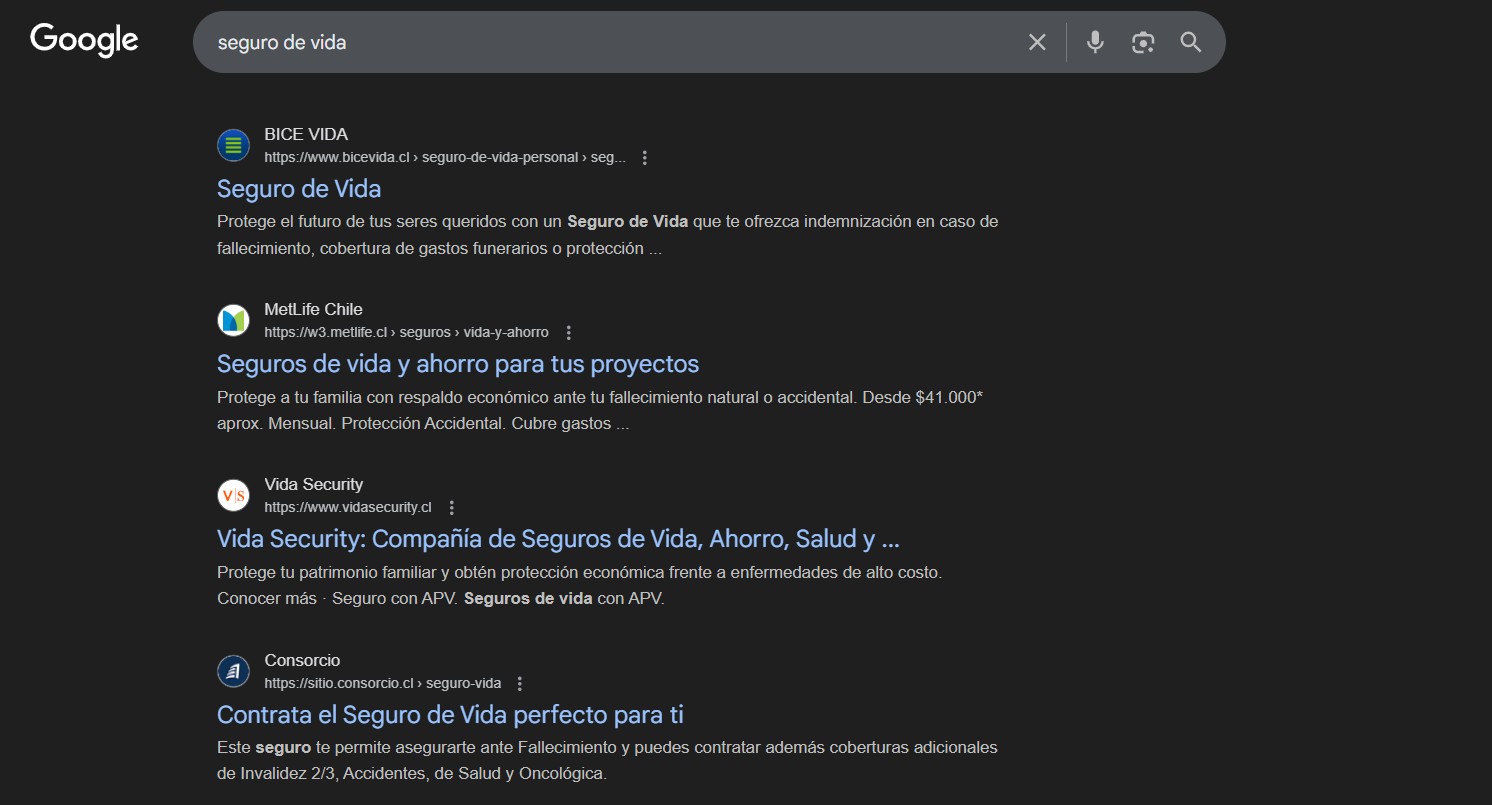Open the Vida Security company result link

click(x=558, y=538)
